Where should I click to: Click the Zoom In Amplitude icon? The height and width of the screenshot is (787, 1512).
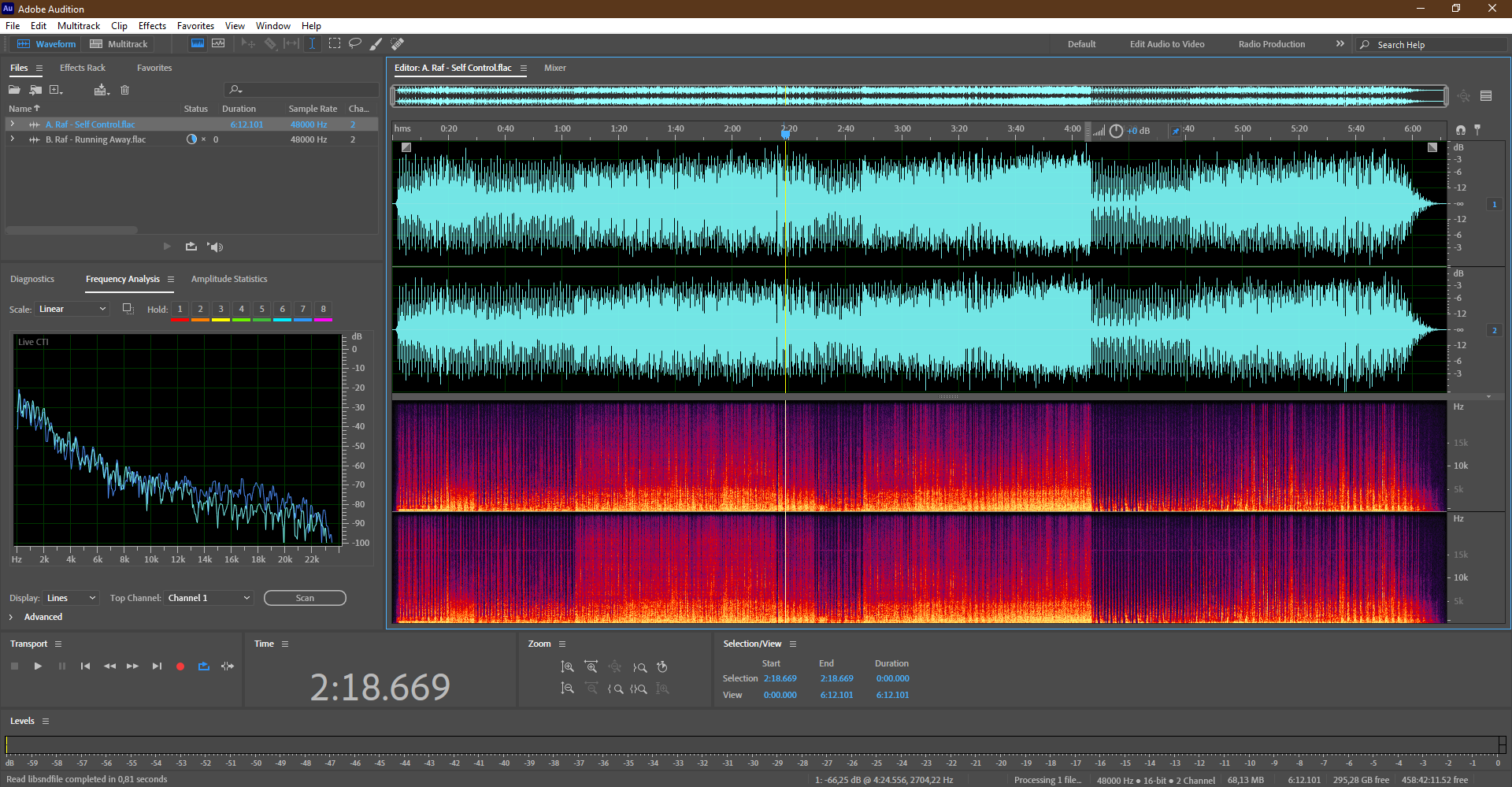pos(567,667)
